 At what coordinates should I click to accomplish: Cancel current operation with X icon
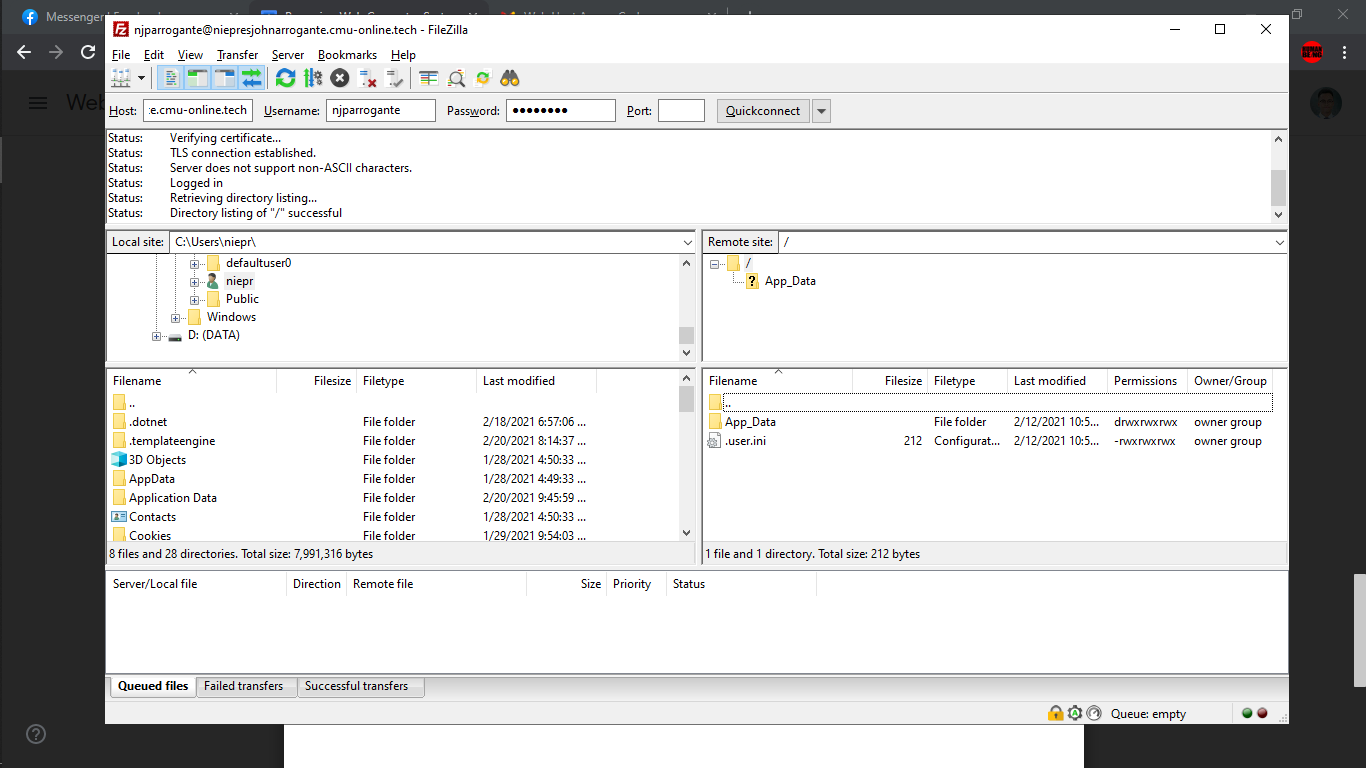pos(340,78)
